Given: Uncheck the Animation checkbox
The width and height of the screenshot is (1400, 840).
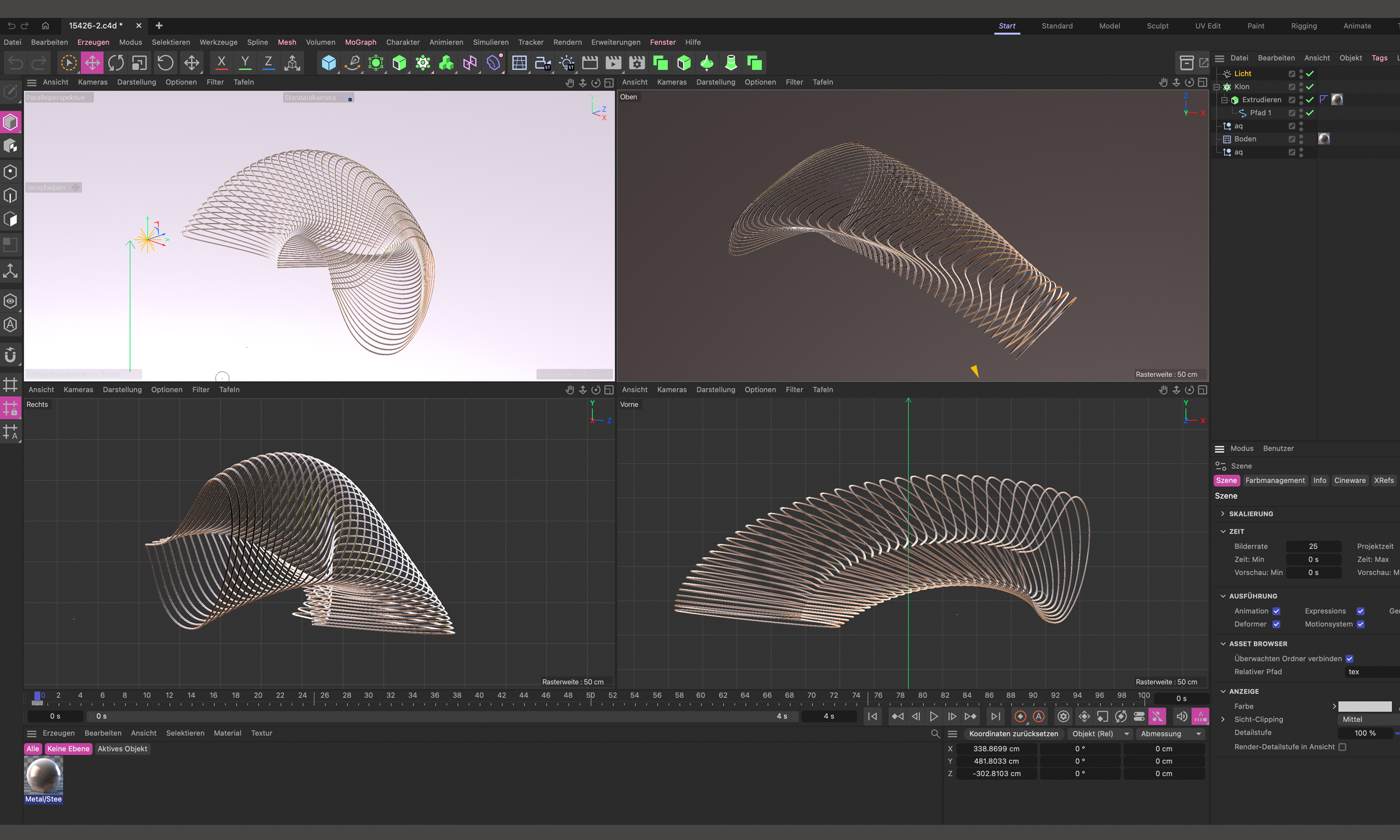Looking at the screenshot, I should tap(1276, 611).
